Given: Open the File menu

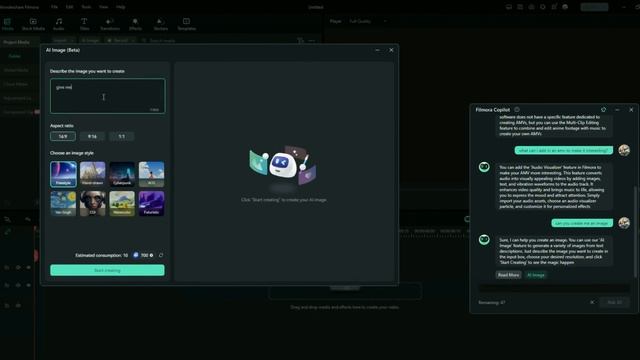Looking at the screenshot, I should 54,7.
